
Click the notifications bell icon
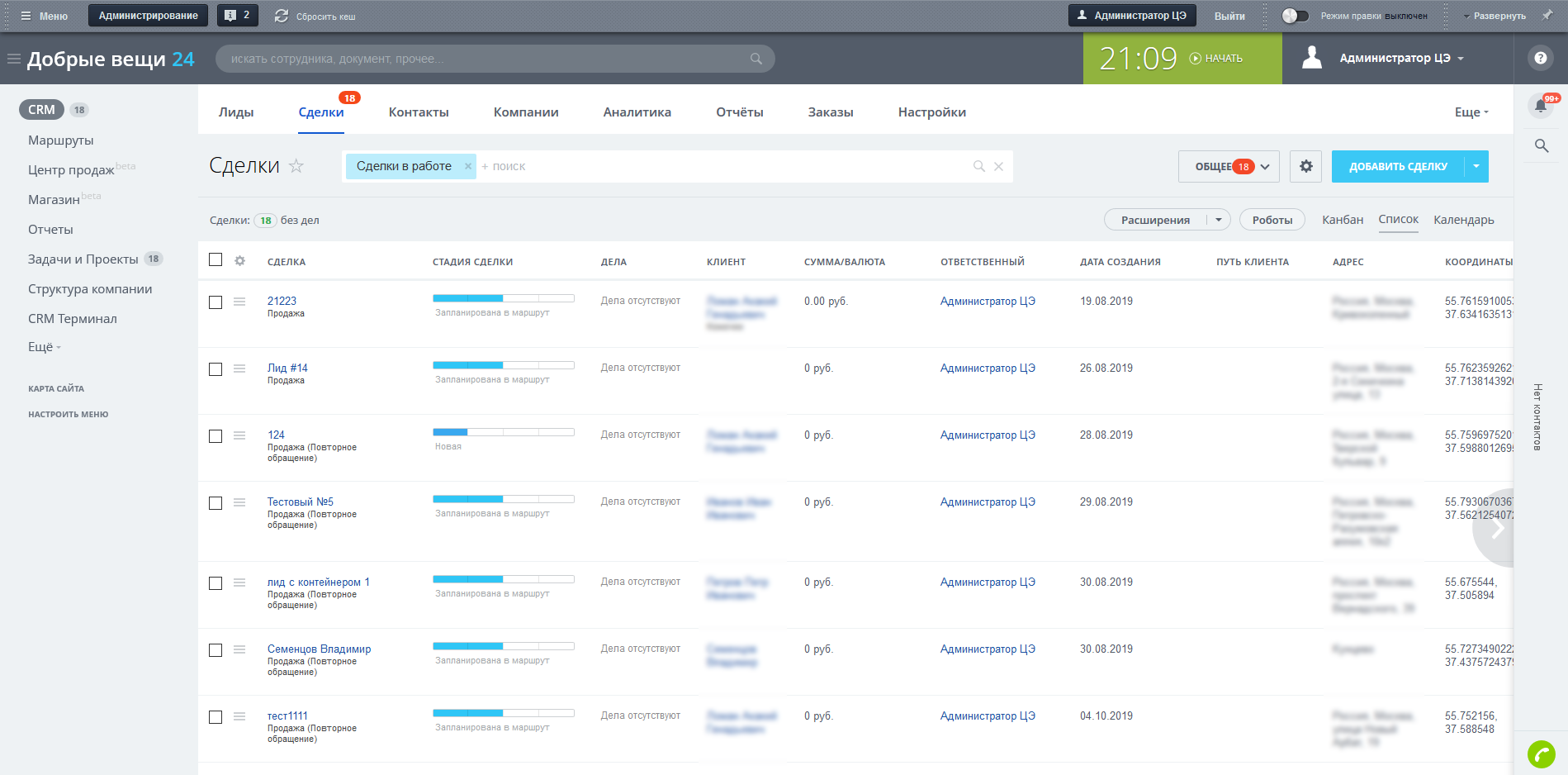coord(1540,106)
